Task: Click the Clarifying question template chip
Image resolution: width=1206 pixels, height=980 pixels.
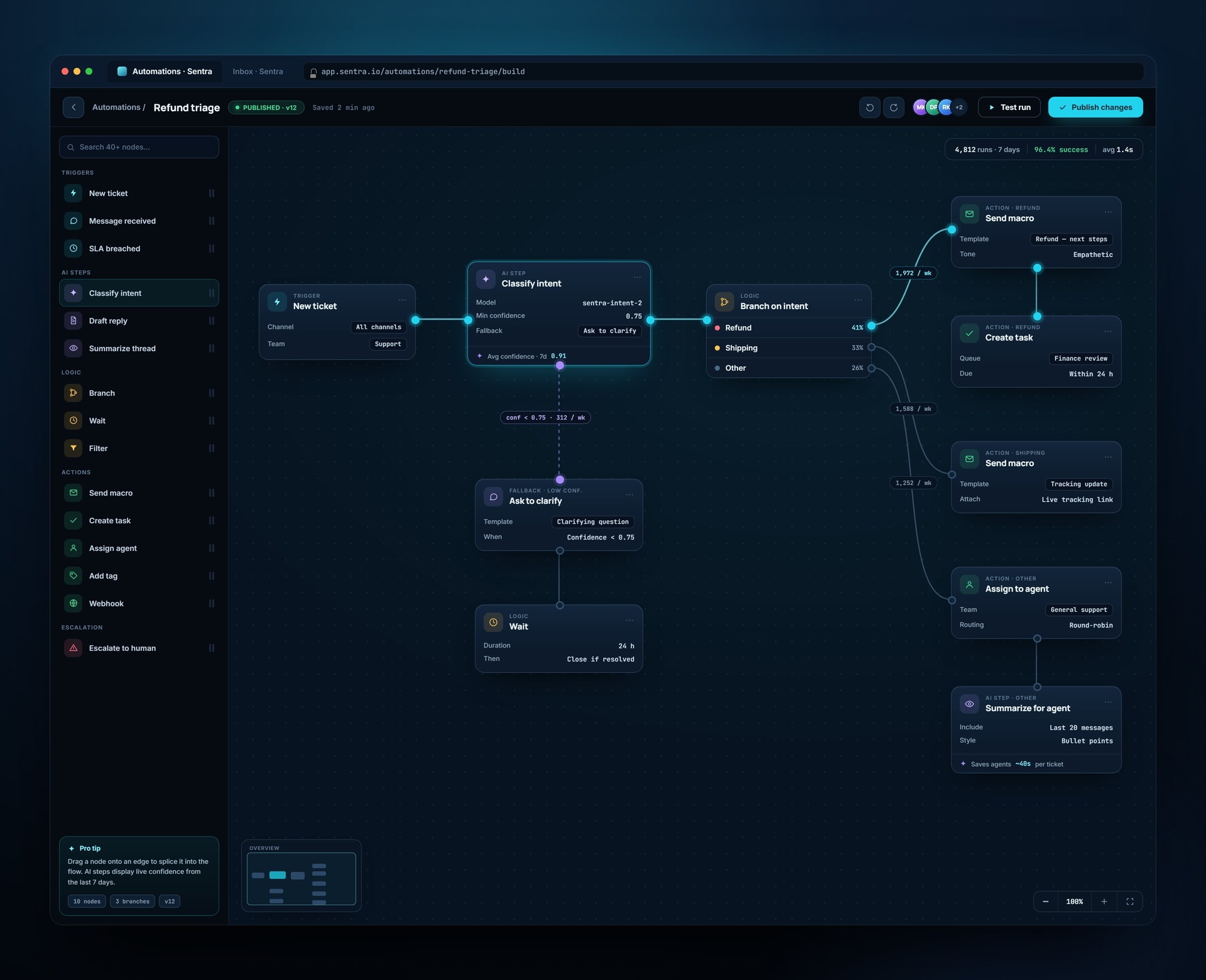Action: click(592, 522)
